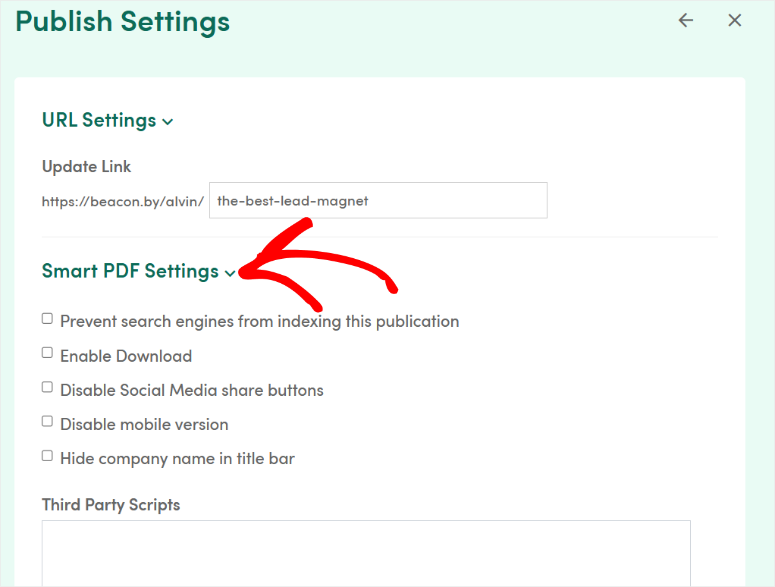Click the Update Link label
The width and height of the screenshot is (775, 587).
click(x=86, y=167)
